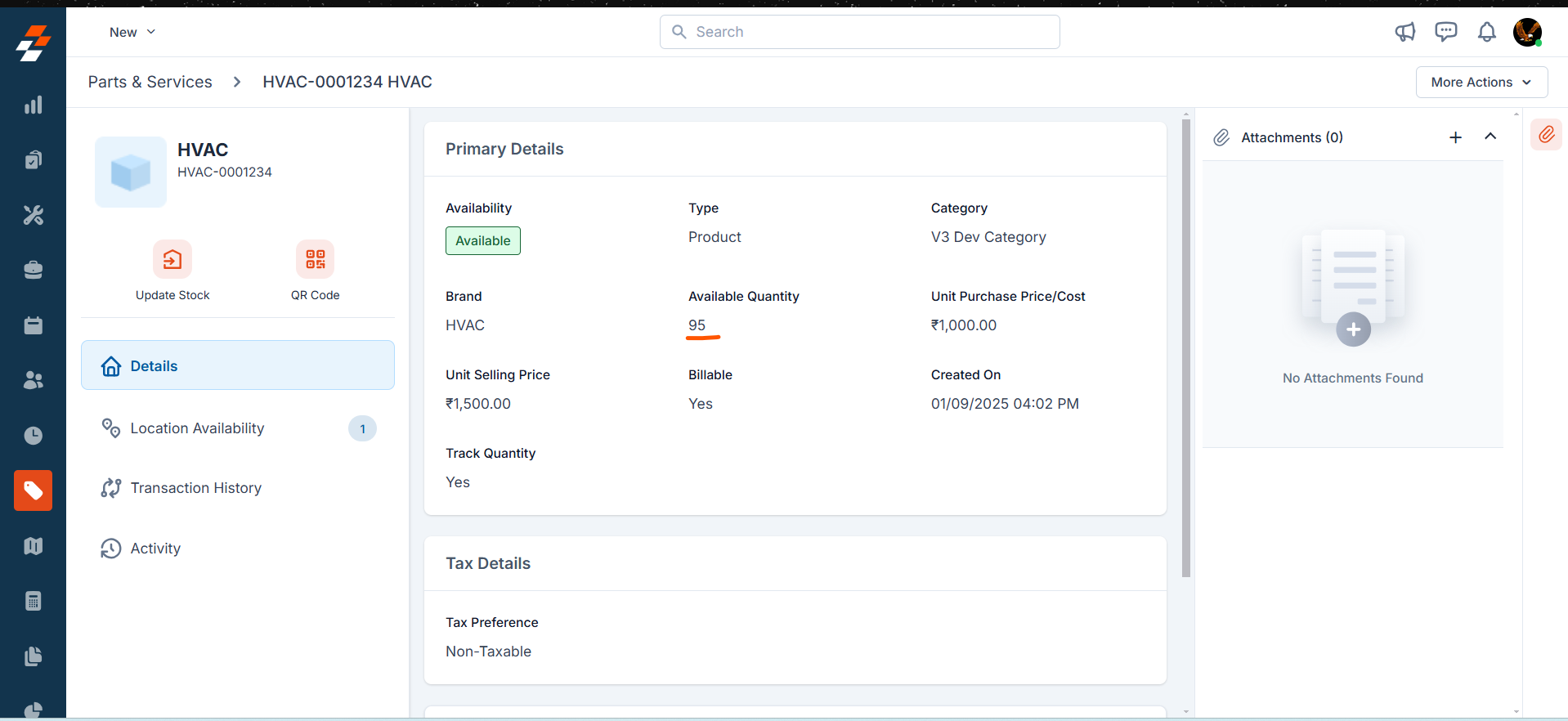The image size is (1568, 721).
Task: Click the Search input field
Action: (x=860, y=32)
